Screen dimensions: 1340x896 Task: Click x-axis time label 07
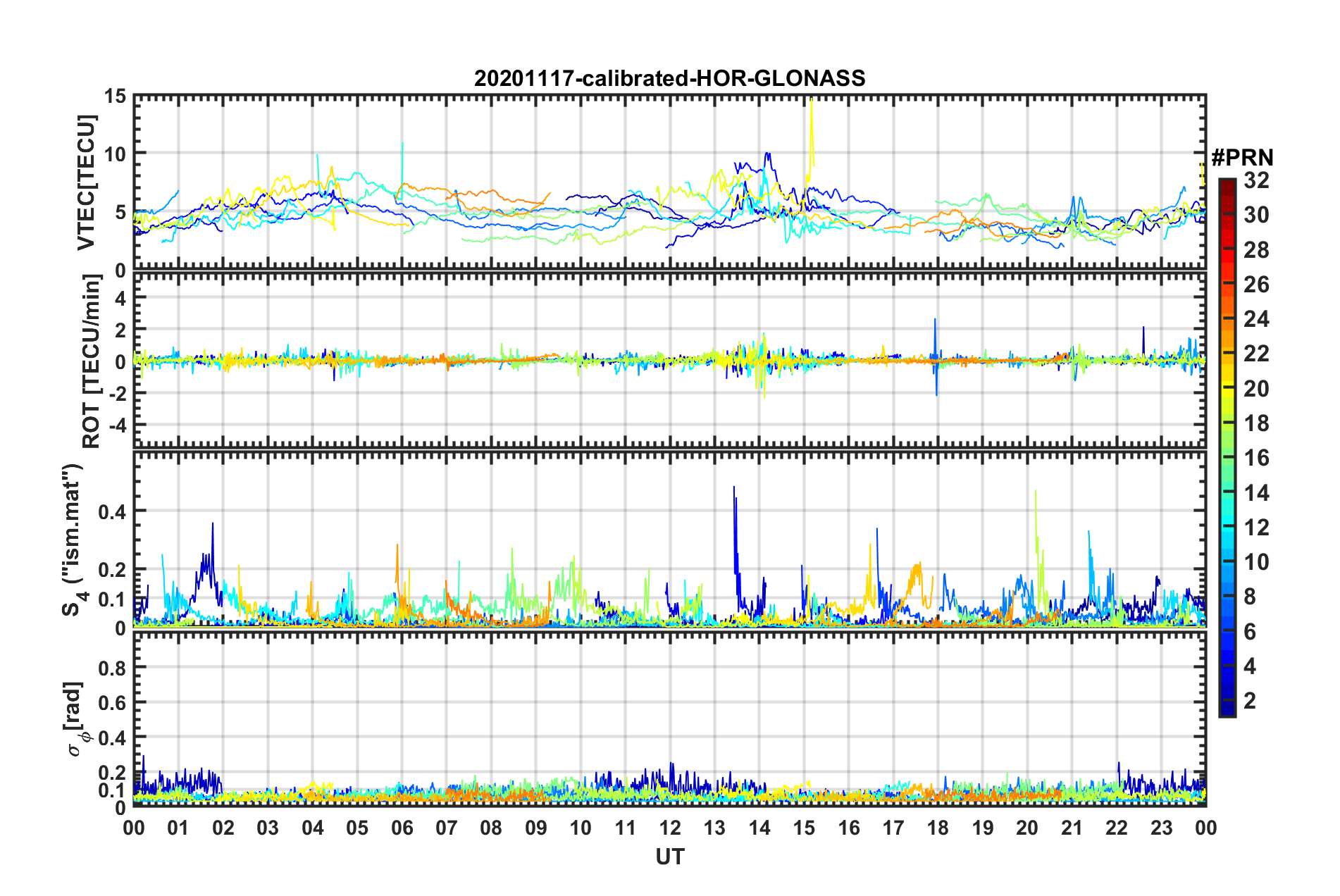point(447,828)
